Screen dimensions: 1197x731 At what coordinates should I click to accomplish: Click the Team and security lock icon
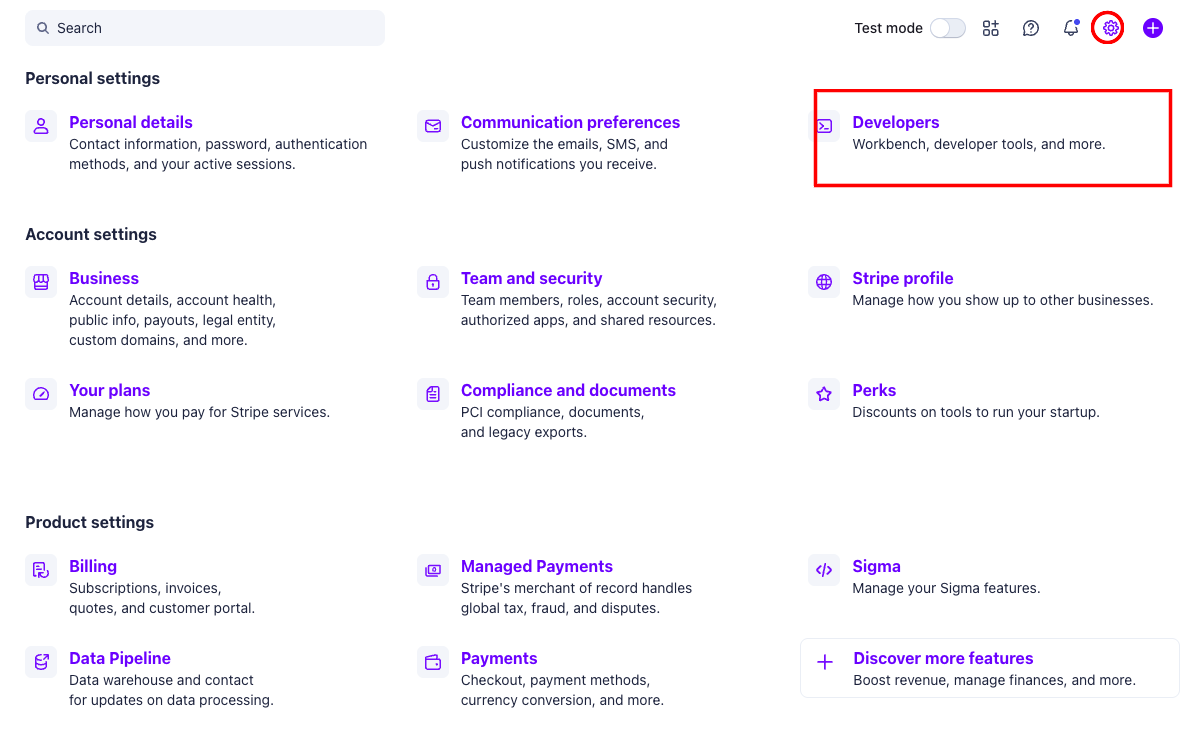(x=432, y=282)
